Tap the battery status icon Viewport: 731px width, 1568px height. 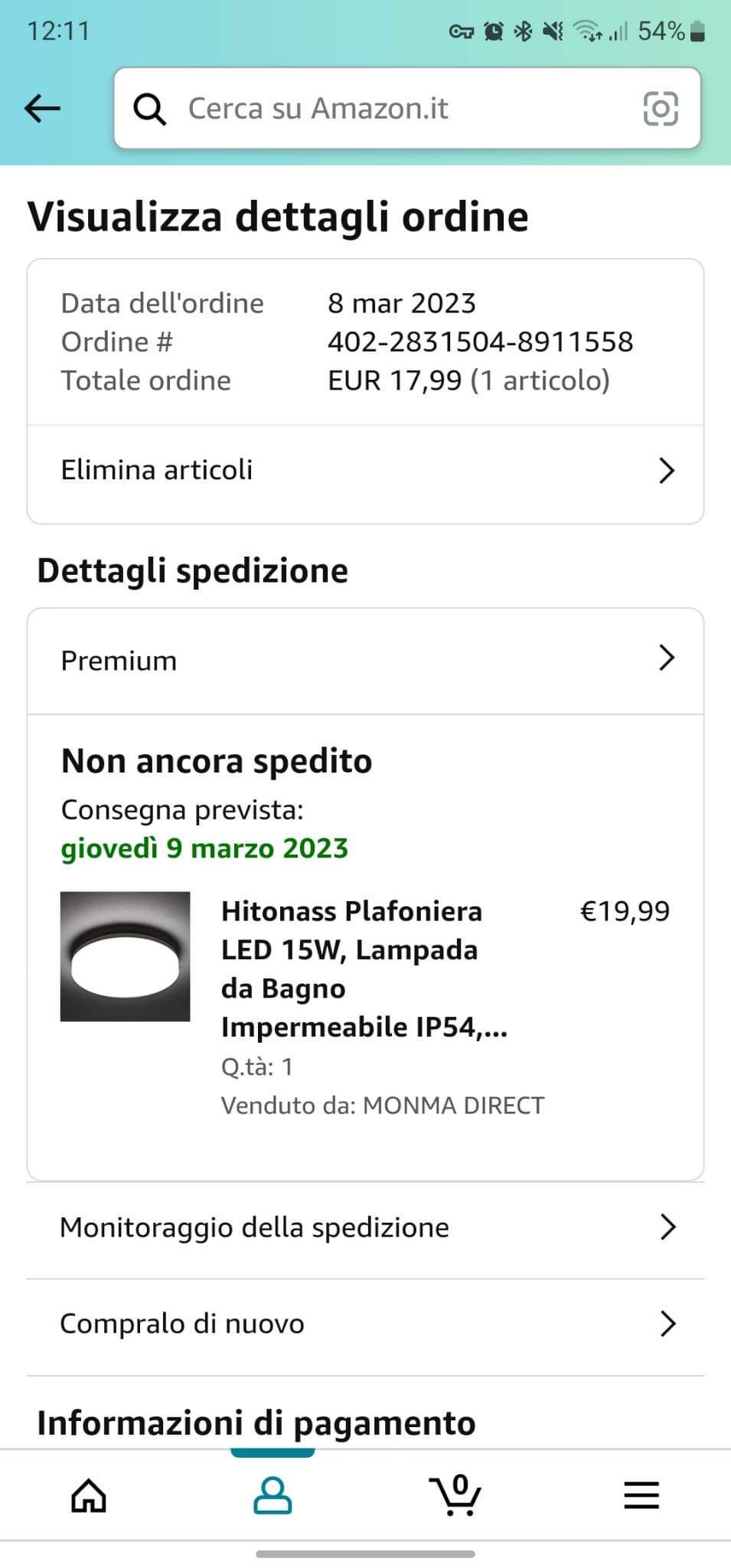tap(697, 31)
